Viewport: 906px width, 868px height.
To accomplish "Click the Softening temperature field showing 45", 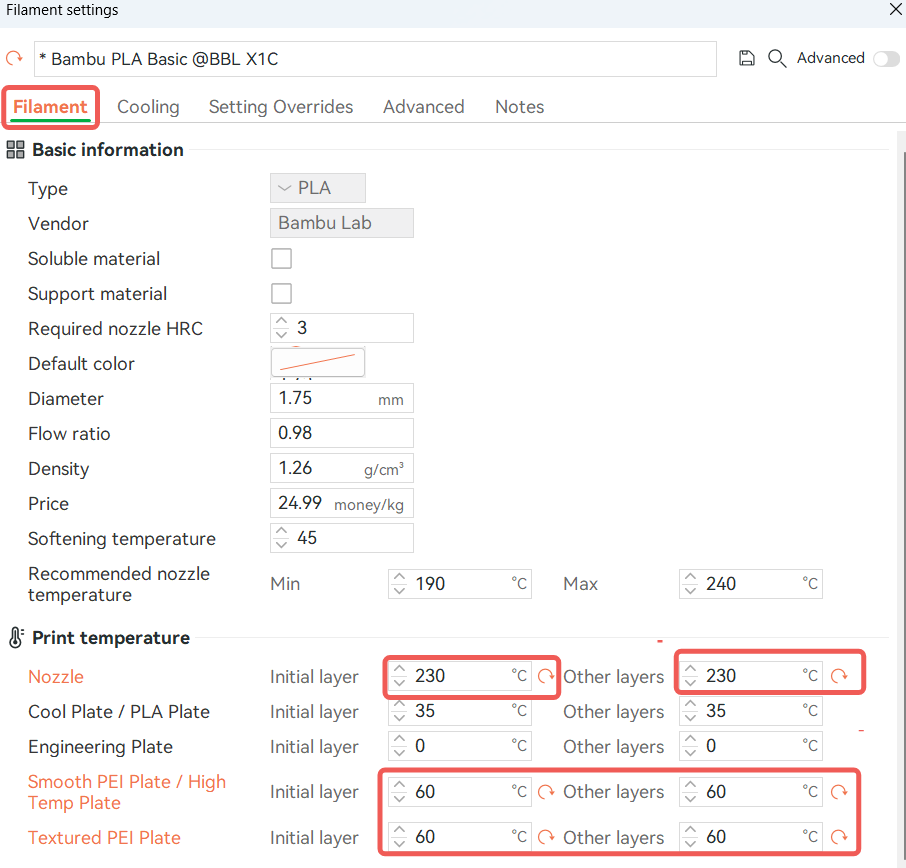I will pos(341,538).
